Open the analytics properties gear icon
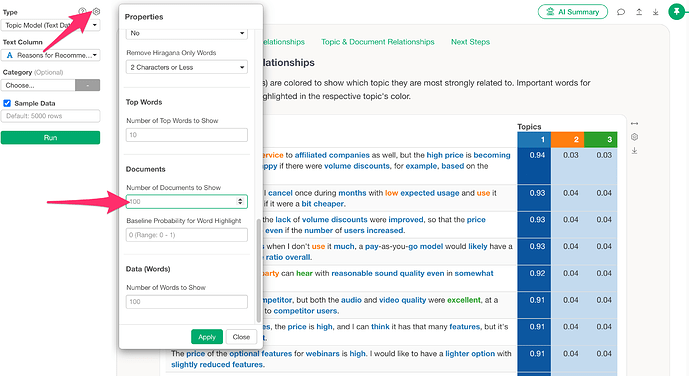 pyautogui.click(x=96, y=11)
